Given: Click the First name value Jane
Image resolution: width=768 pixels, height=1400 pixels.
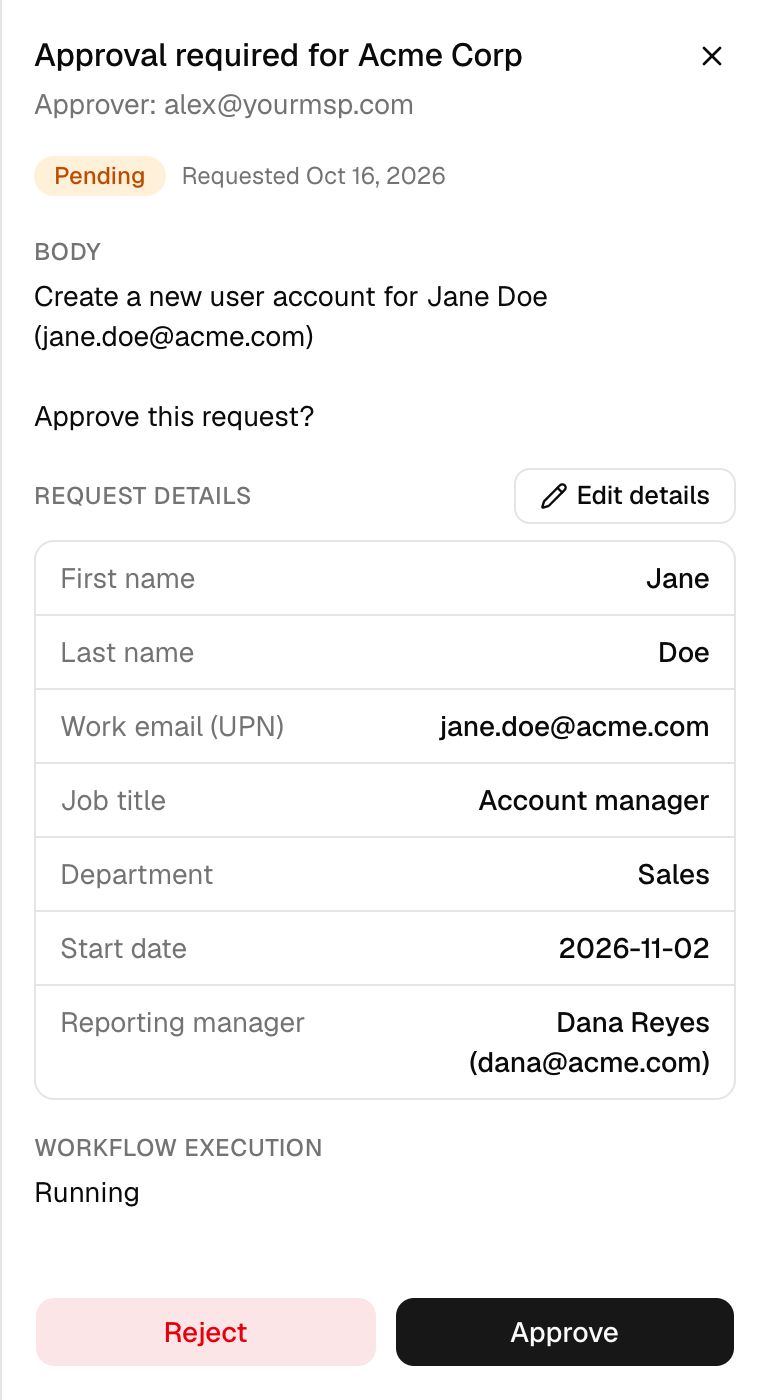Looking at the screenshot, I should click(x=678, y=579).
